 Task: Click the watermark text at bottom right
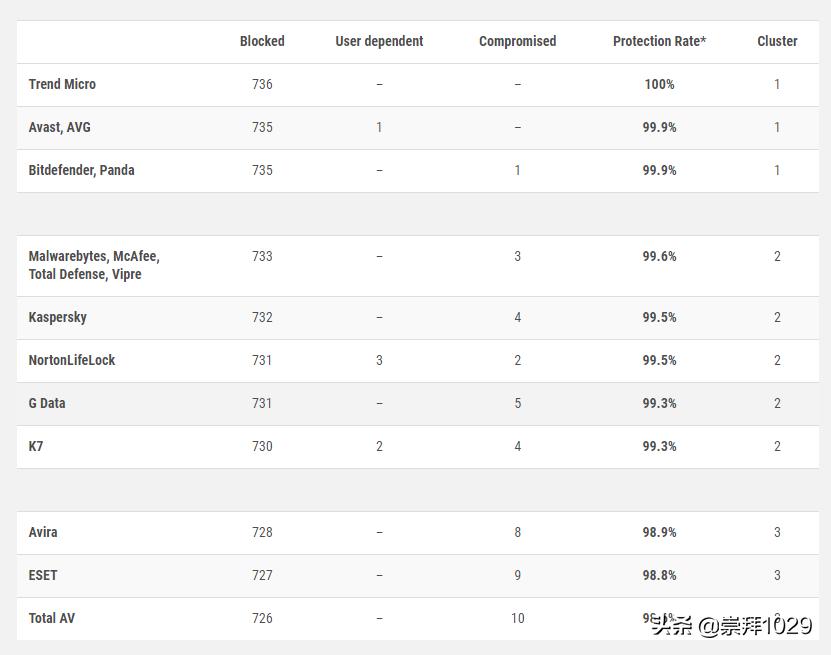[x=731, y=627]
